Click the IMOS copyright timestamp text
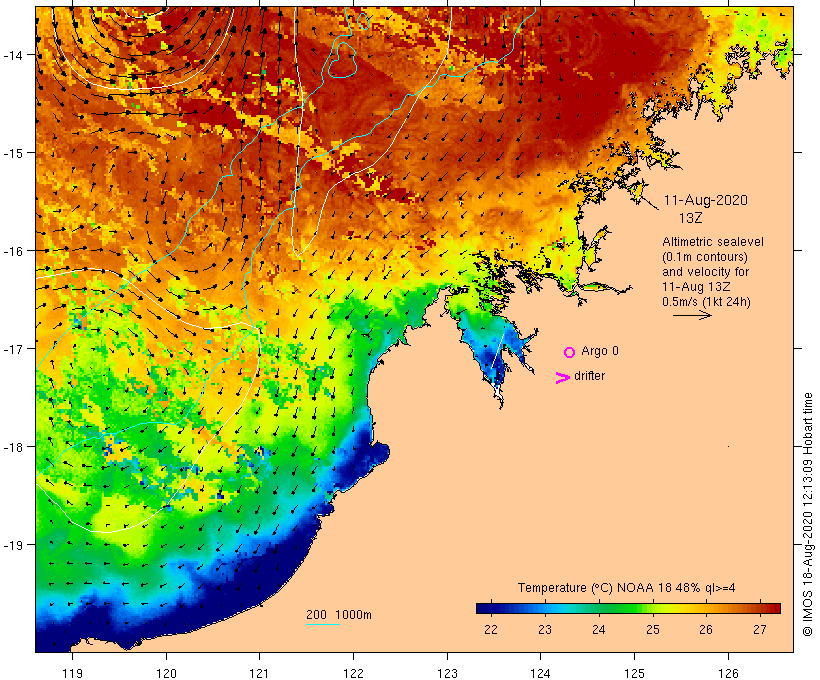 click(x=807, y=515)
